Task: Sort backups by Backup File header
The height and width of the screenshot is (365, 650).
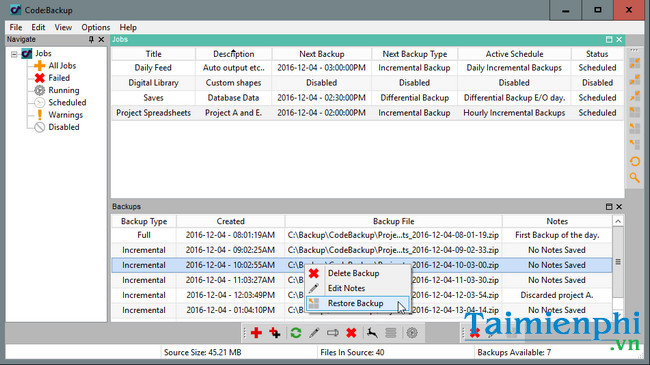Action: click(393, 221)
